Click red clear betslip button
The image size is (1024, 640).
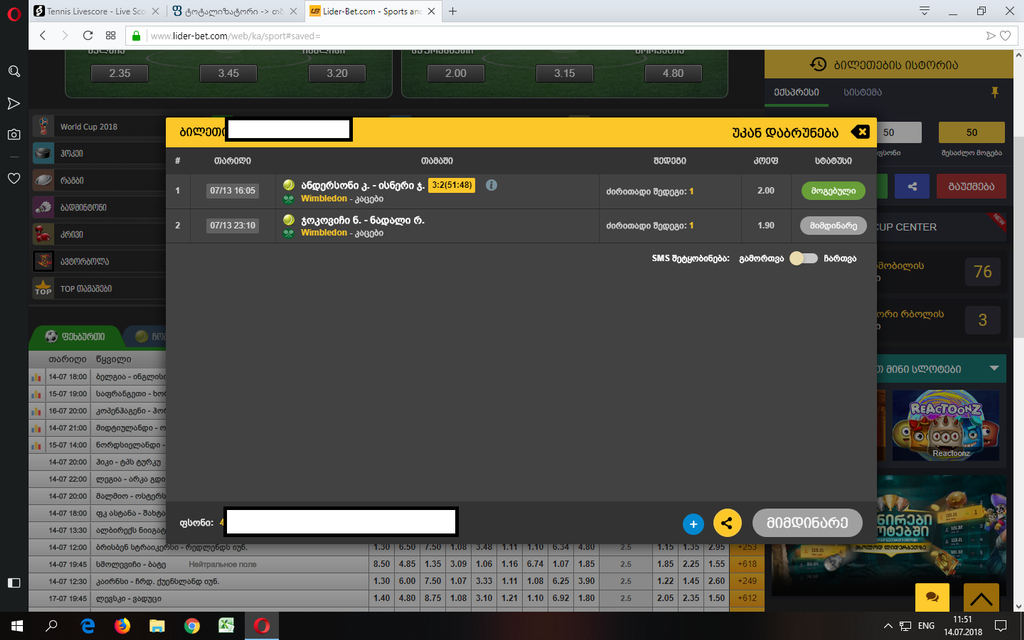pyautogui.click(x=971, y=186)
